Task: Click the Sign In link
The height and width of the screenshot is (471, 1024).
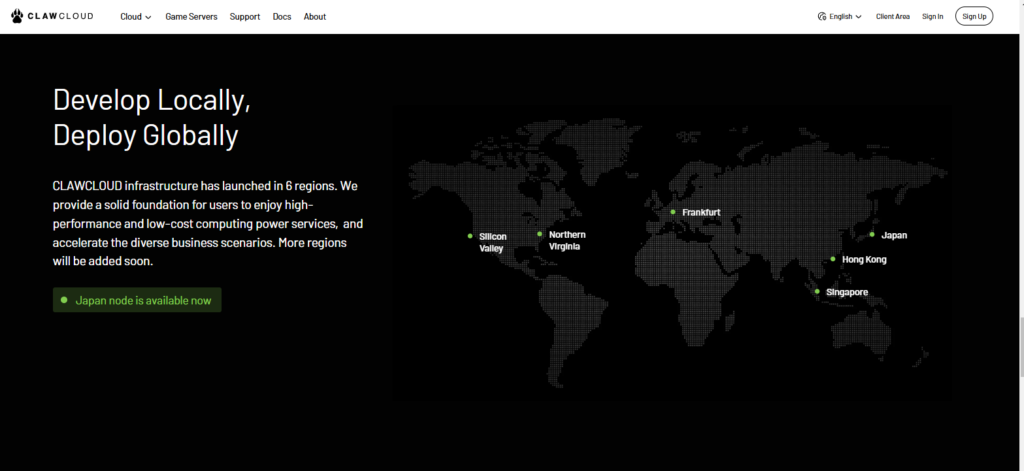Action: tap(933, 16)
